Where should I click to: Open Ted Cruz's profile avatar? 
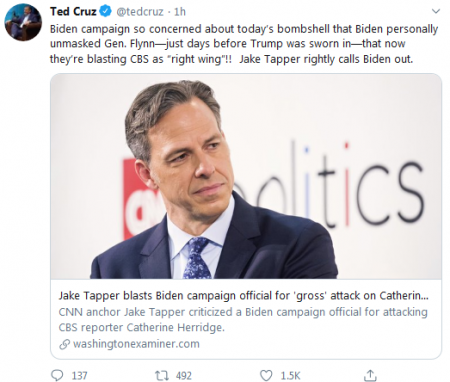(x=23, y=22)
